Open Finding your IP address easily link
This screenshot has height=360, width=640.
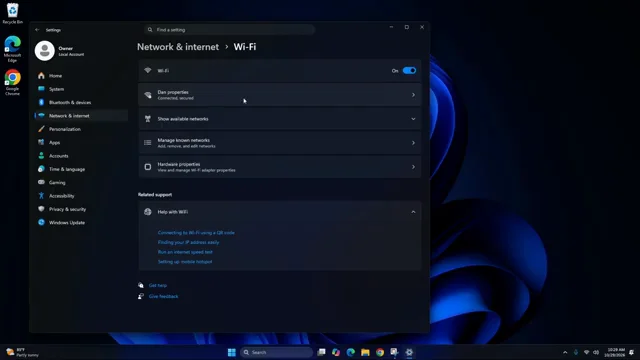point(188,242)
